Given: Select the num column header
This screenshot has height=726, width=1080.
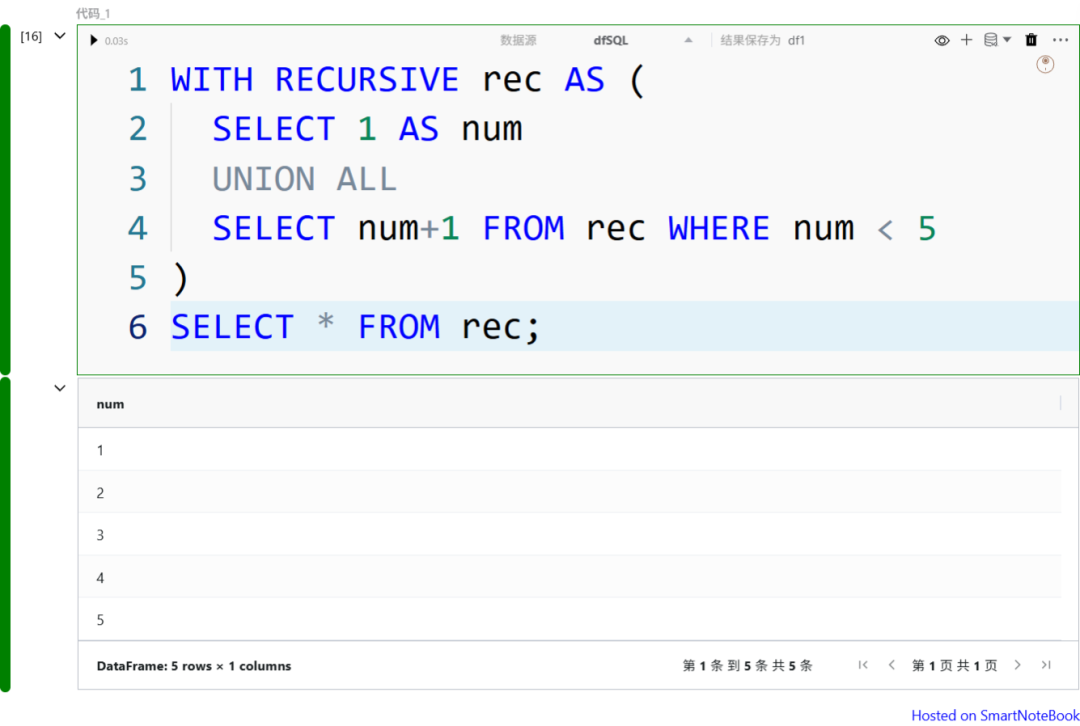Looking at the screenshot, I should click(110, 404).
